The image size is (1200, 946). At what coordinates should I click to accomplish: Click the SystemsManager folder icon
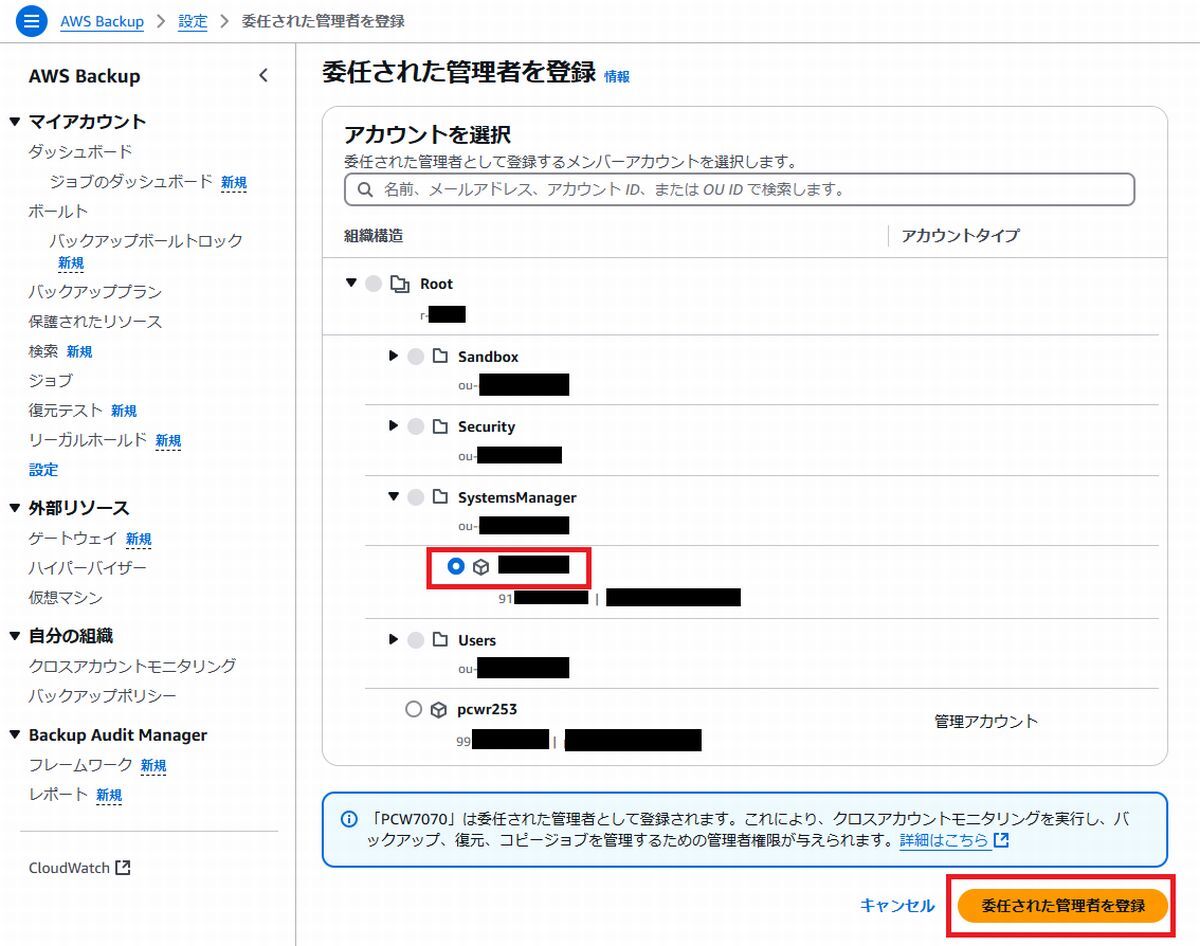[x=441, y=497]
